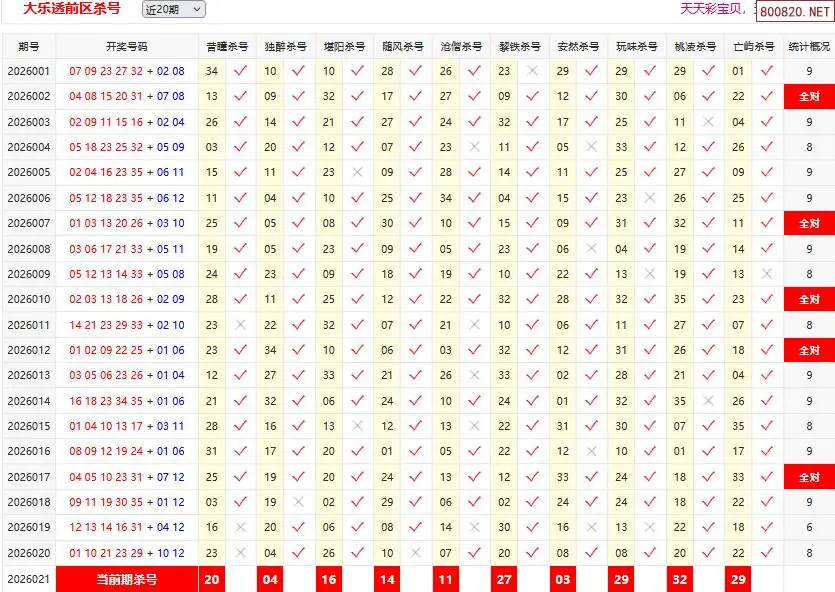Click the red number 20 in current-period row

[211, 579]
